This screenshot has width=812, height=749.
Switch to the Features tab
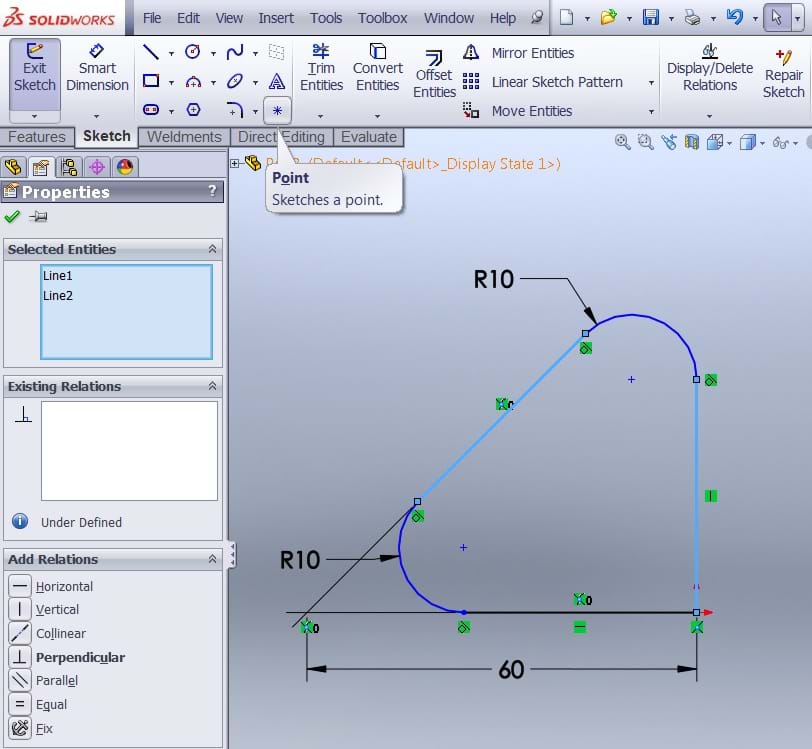37,137
